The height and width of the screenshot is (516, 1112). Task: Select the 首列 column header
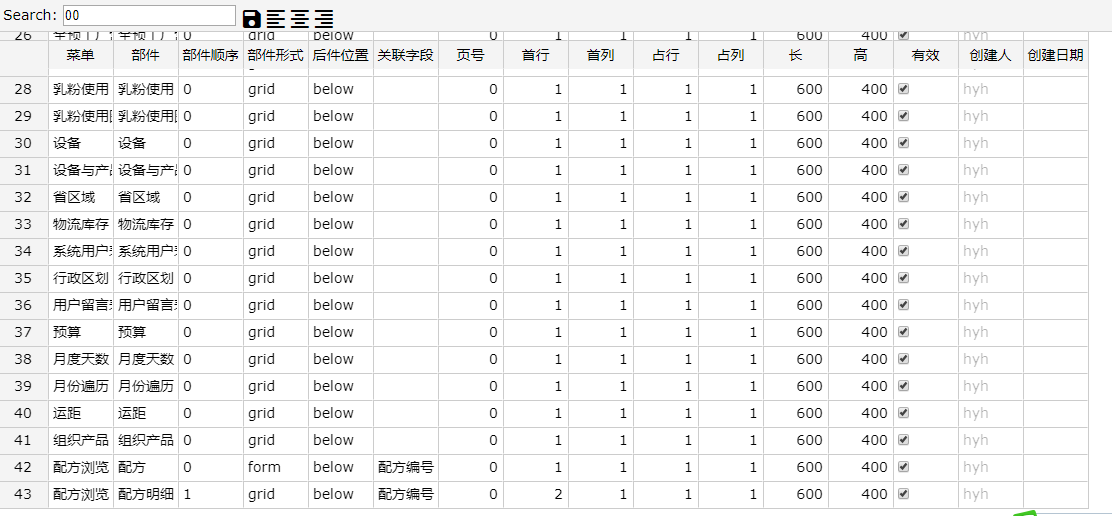[x=601, y=55]
